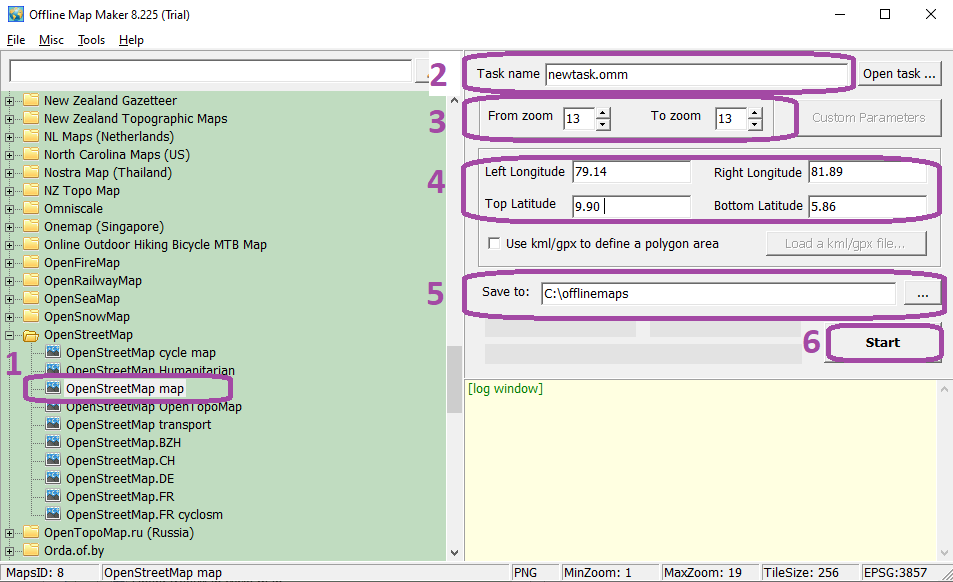Click the Task name input field
The image size is (953, 582).
pos(696,74)
